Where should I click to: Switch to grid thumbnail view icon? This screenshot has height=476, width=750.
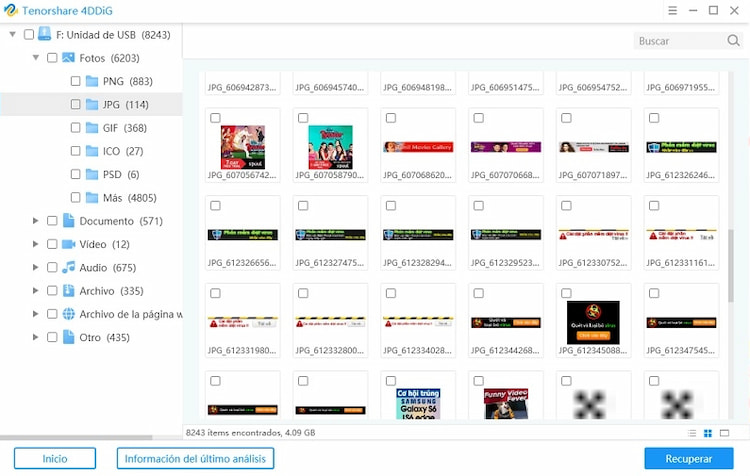(x=708, y=433)
